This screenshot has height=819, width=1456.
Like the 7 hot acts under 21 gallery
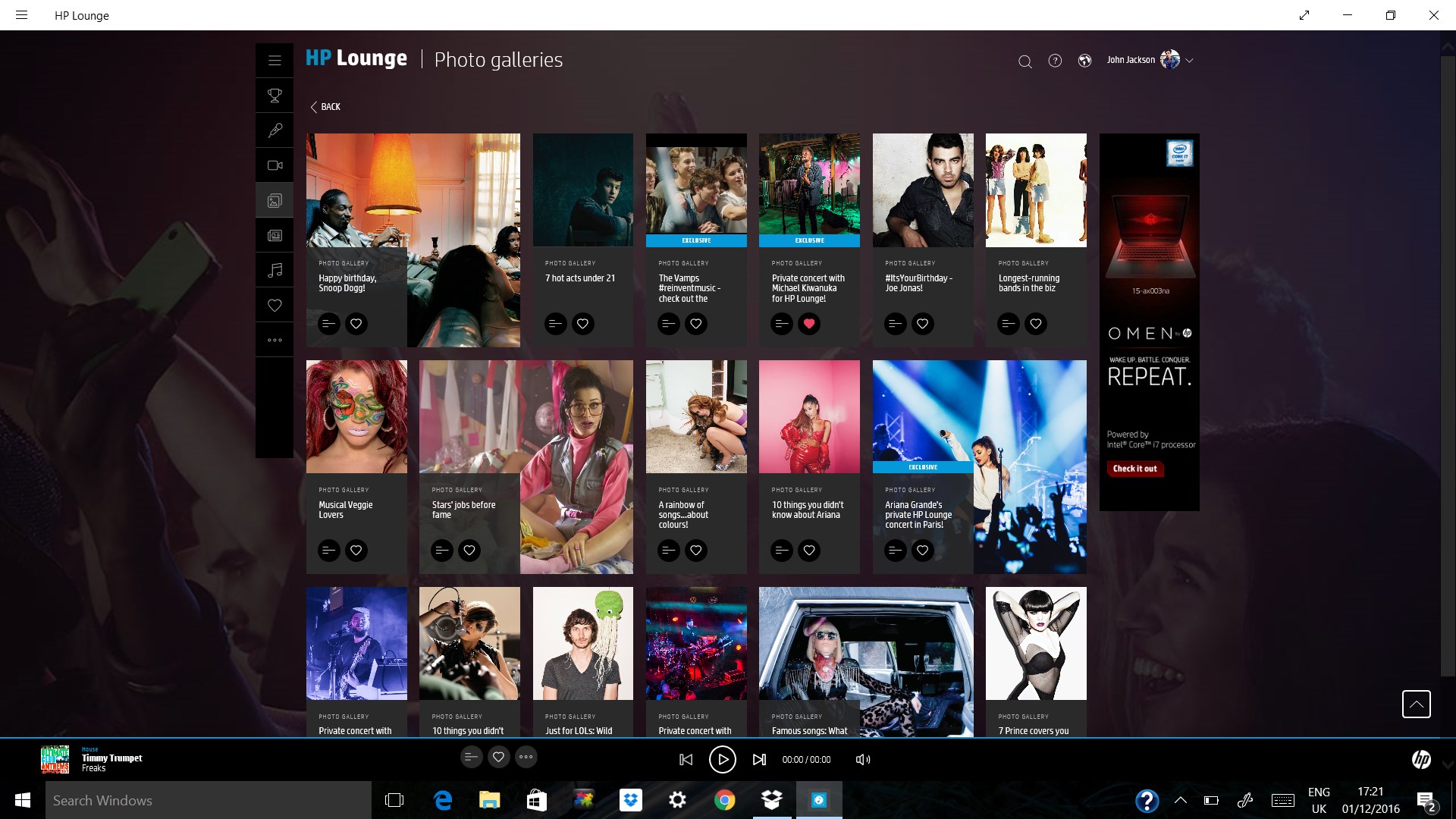[x=582, y=324]
